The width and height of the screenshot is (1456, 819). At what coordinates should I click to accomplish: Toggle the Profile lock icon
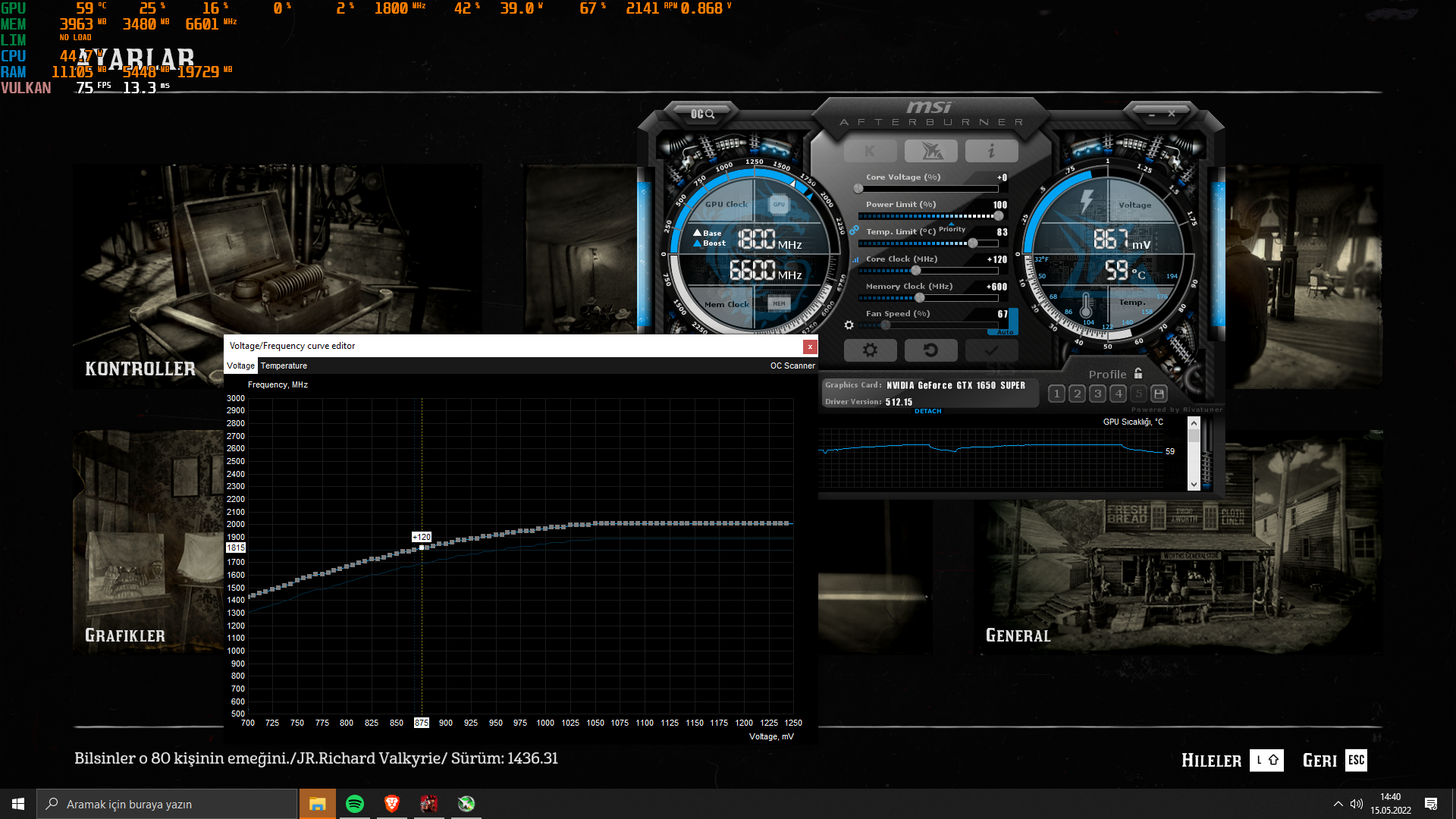(x=1137, y=373)
